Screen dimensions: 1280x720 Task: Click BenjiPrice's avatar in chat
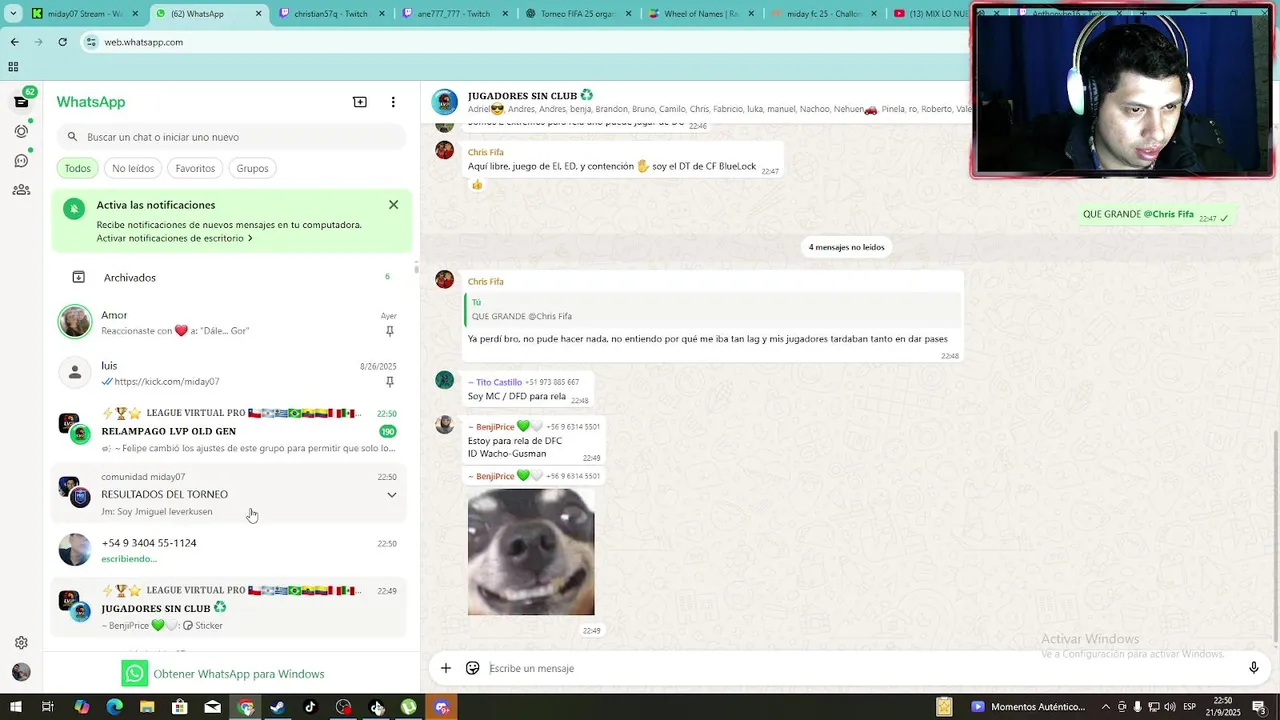click(x=445, y=424)
